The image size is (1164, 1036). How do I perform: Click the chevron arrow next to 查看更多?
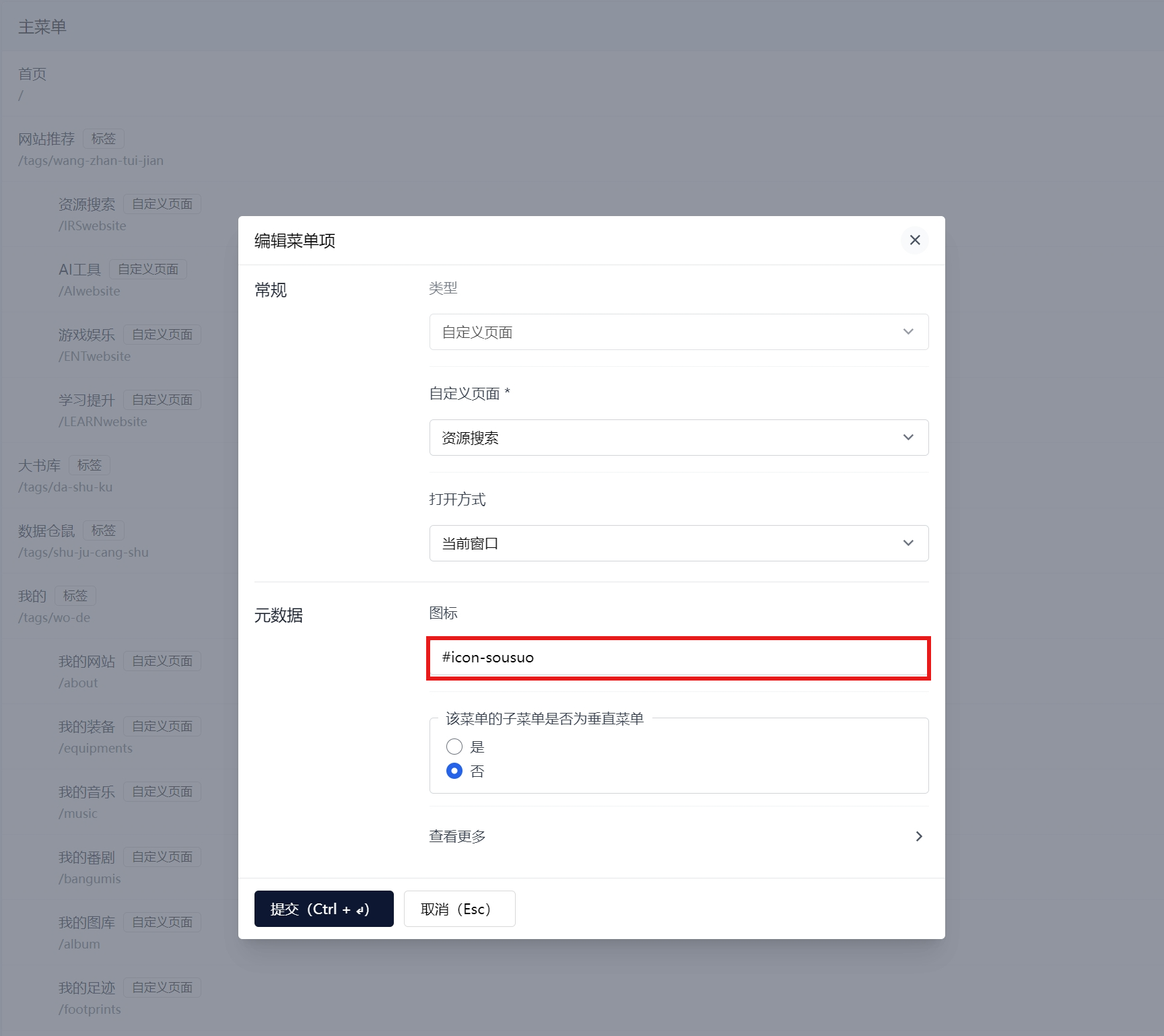(x=918, y=836)
